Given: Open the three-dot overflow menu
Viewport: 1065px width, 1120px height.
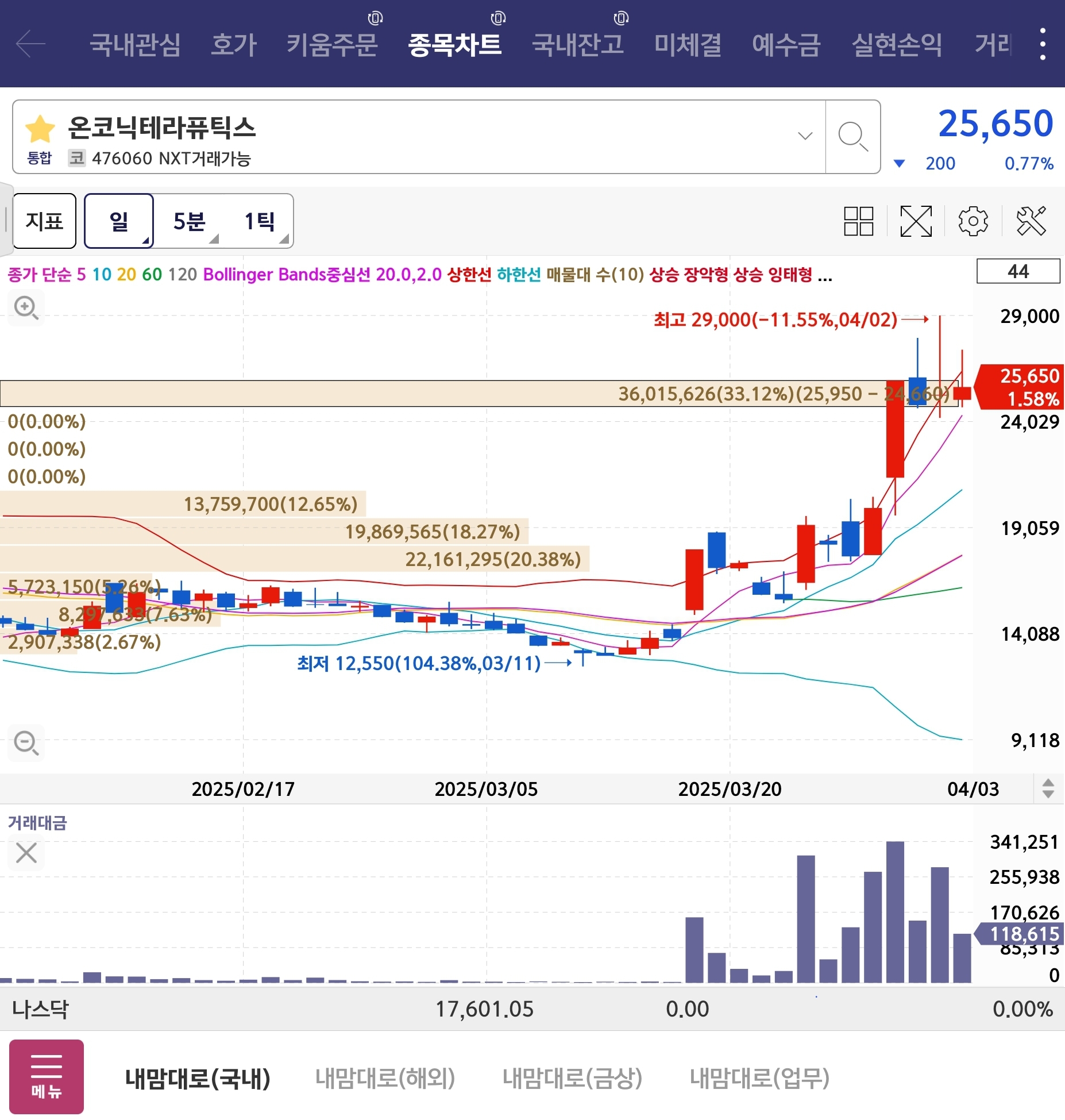Looking at the screenshot, I should coord(1043,44).
